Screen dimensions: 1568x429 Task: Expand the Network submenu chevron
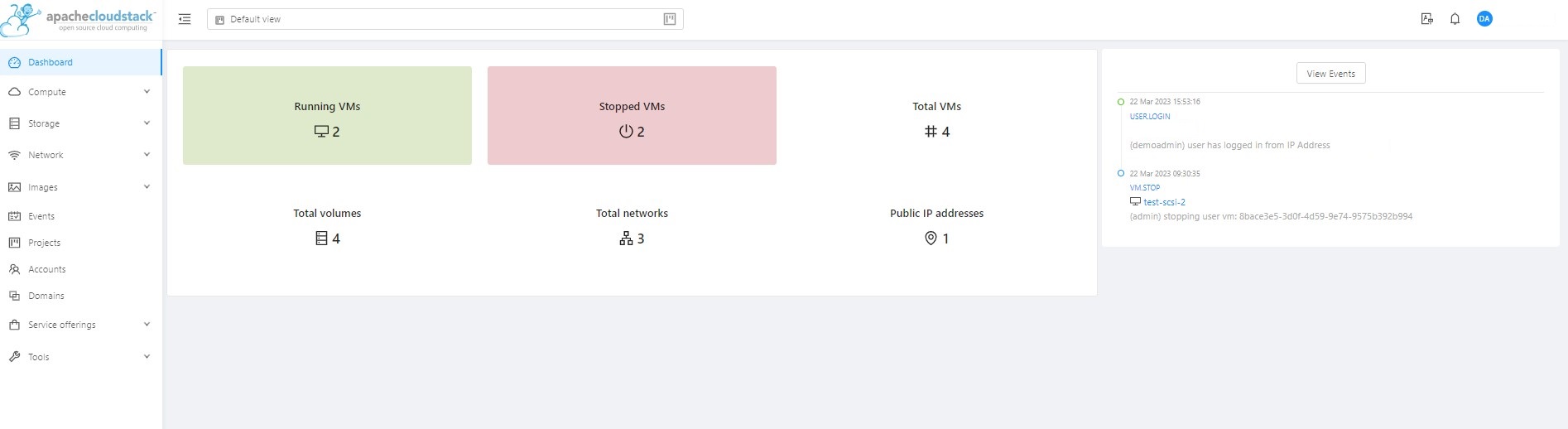click(x=147, y=155)
